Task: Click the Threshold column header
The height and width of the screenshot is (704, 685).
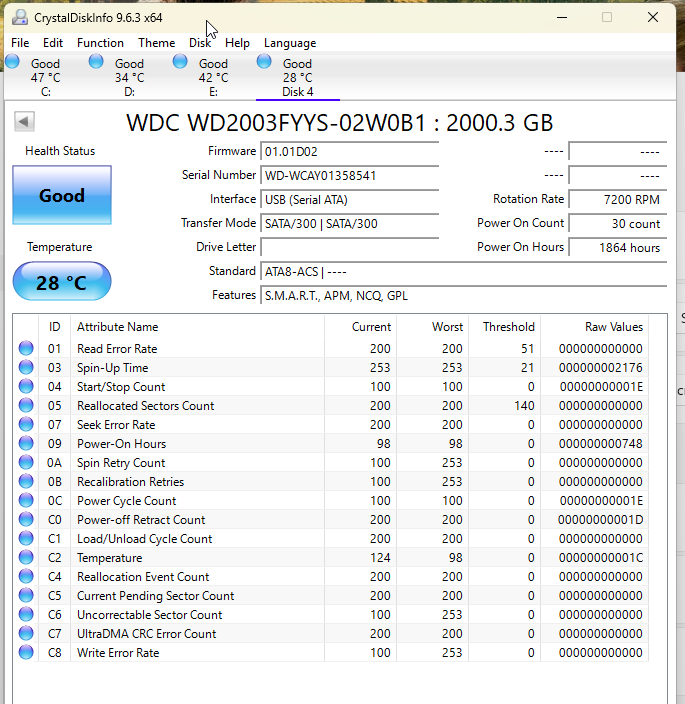Action: (505, 327)
